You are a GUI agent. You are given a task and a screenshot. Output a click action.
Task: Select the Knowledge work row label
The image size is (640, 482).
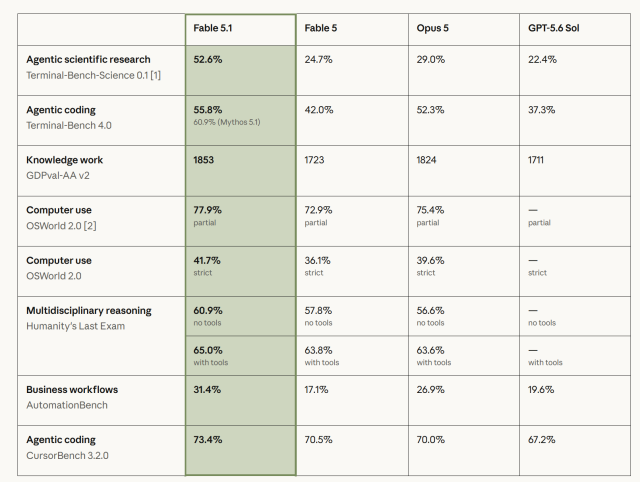(x=64, y=160)
